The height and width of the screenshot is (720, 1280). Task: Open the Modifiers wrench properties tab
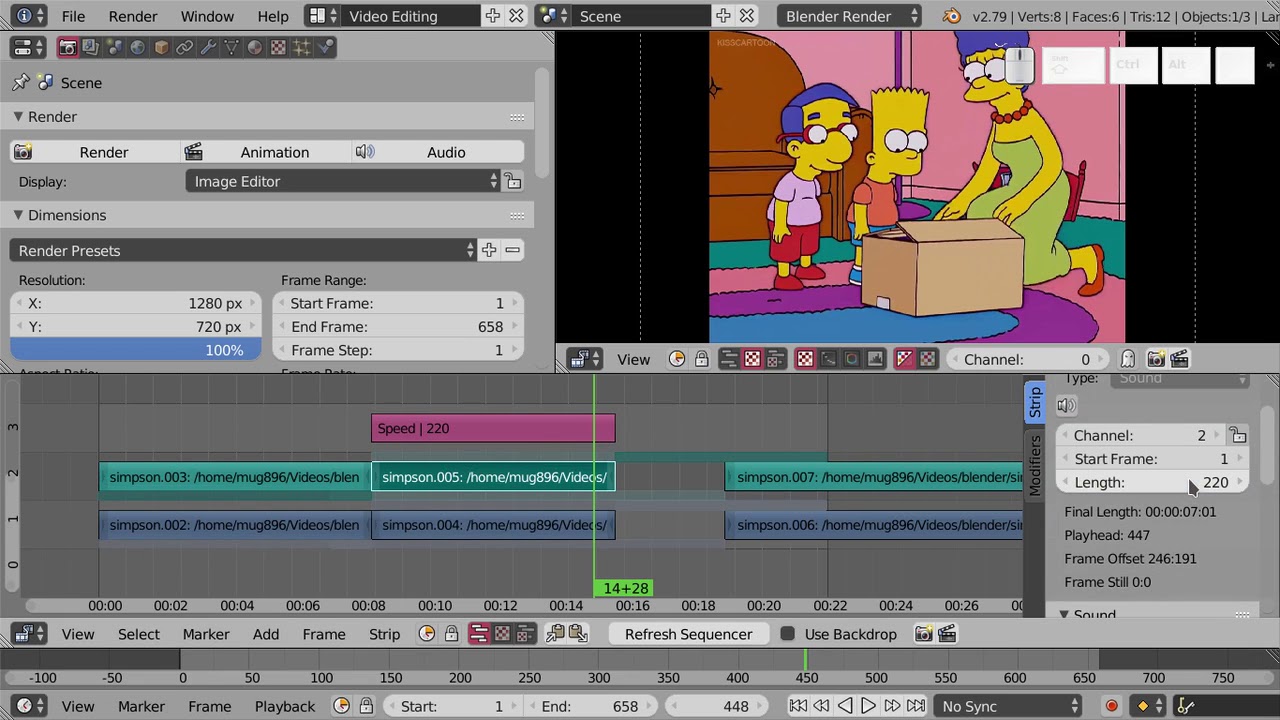(x=208, y=47)
